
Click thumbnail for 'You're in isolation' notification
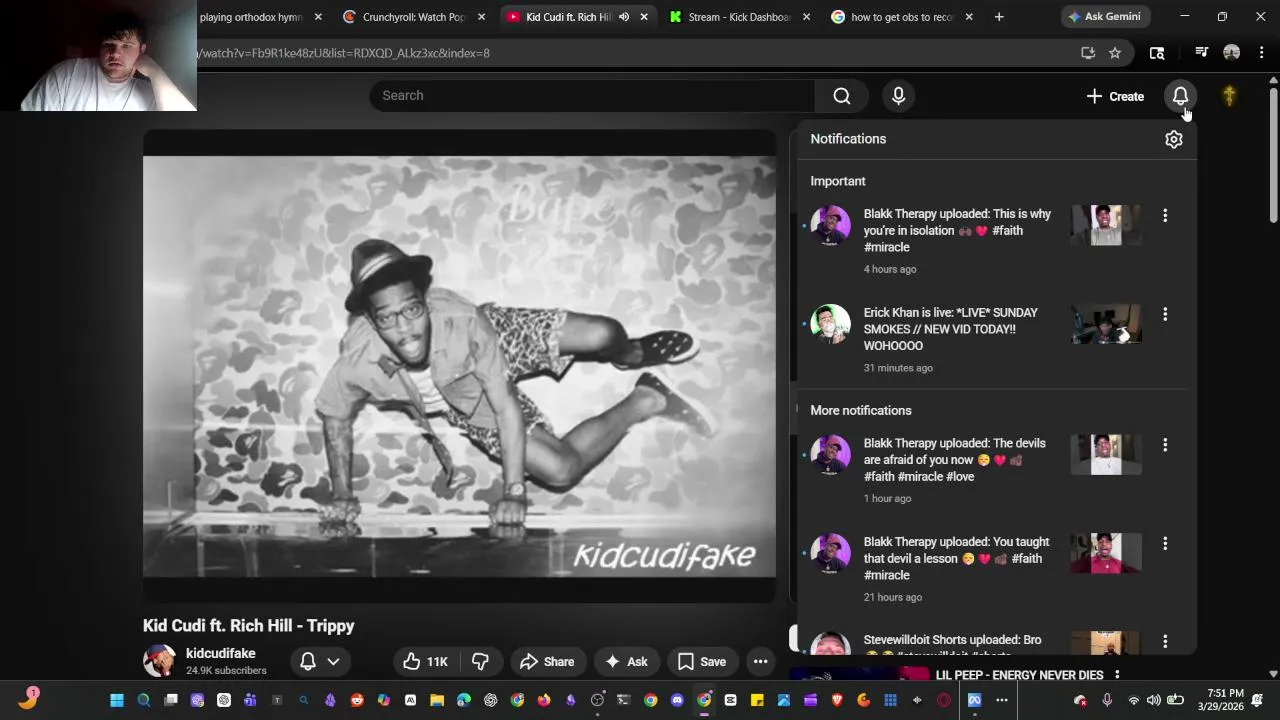click(x=1106, y=225)
